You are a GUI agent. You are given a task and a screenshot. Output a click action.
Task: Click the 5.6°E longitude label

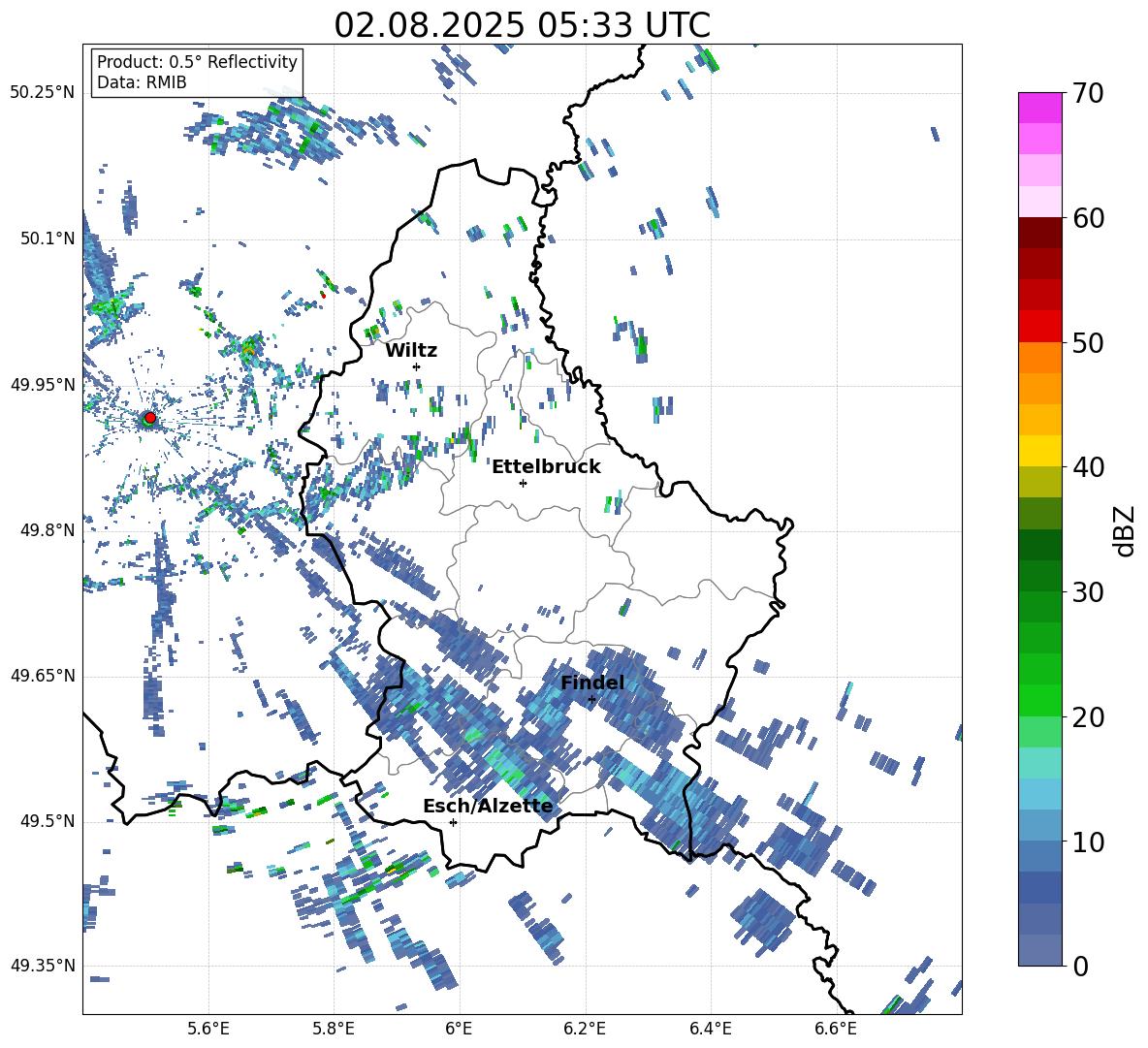[208, 1029]
